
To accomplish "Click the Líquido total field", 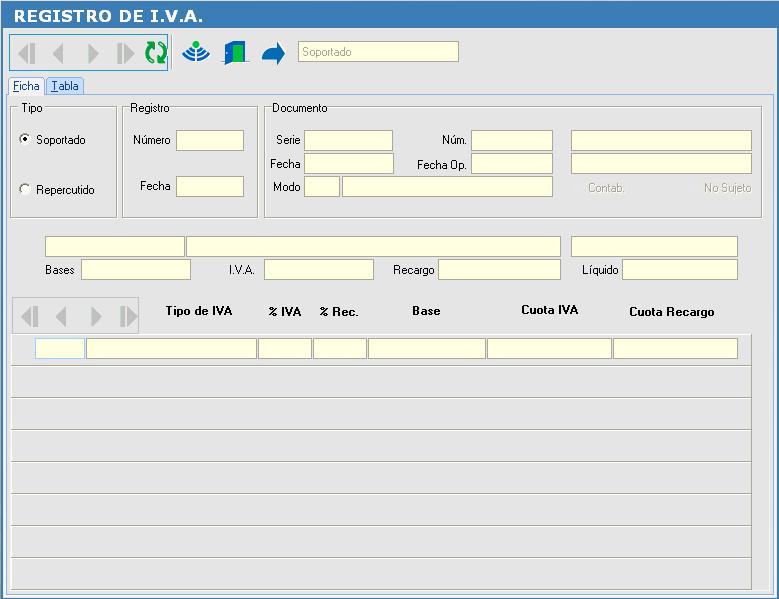I will click(680, 270).
